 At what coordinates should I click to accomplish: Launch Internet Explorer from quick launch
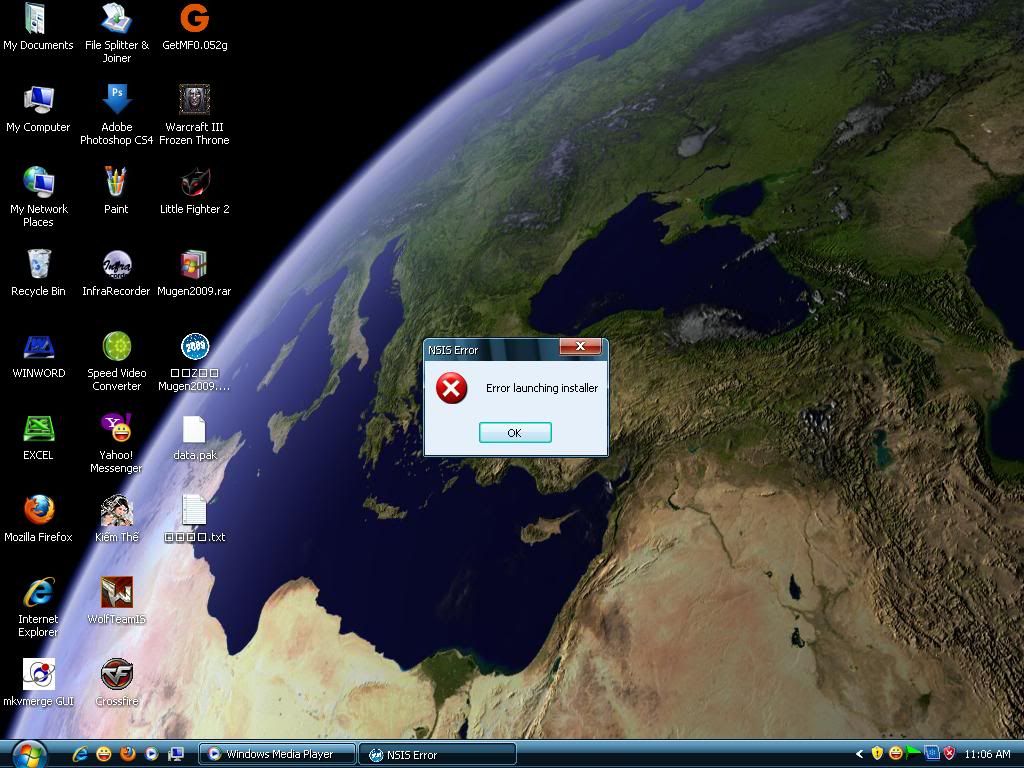pyautogui.click(x=80, y=754)
